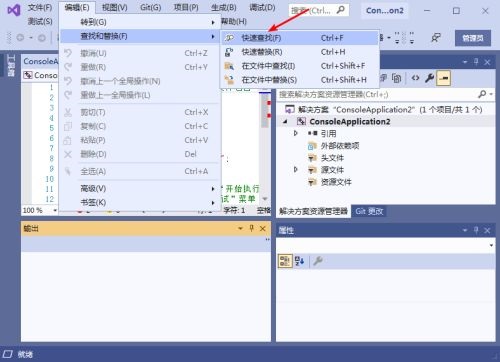Select the solution 'ConsoleApplication2' node
The image size is (500, 362).
(x=383, y=109)
